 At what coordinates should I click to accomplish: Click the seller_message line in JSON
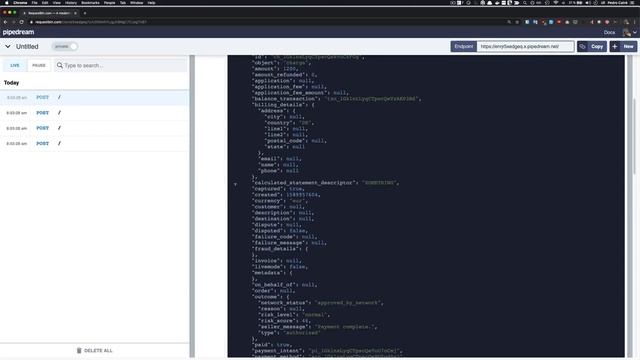318,327
